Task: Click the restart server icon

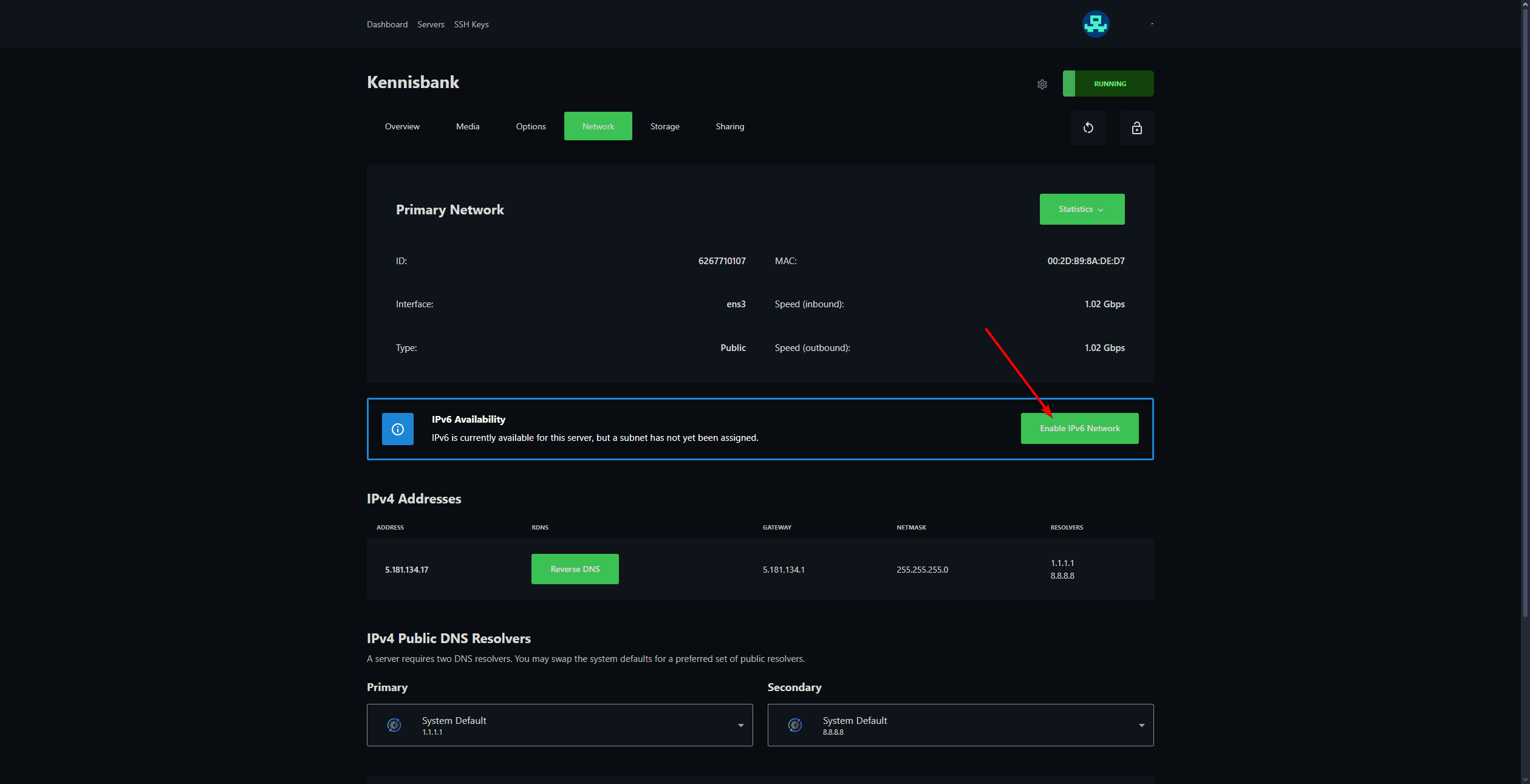Action: coord(1088,128)
